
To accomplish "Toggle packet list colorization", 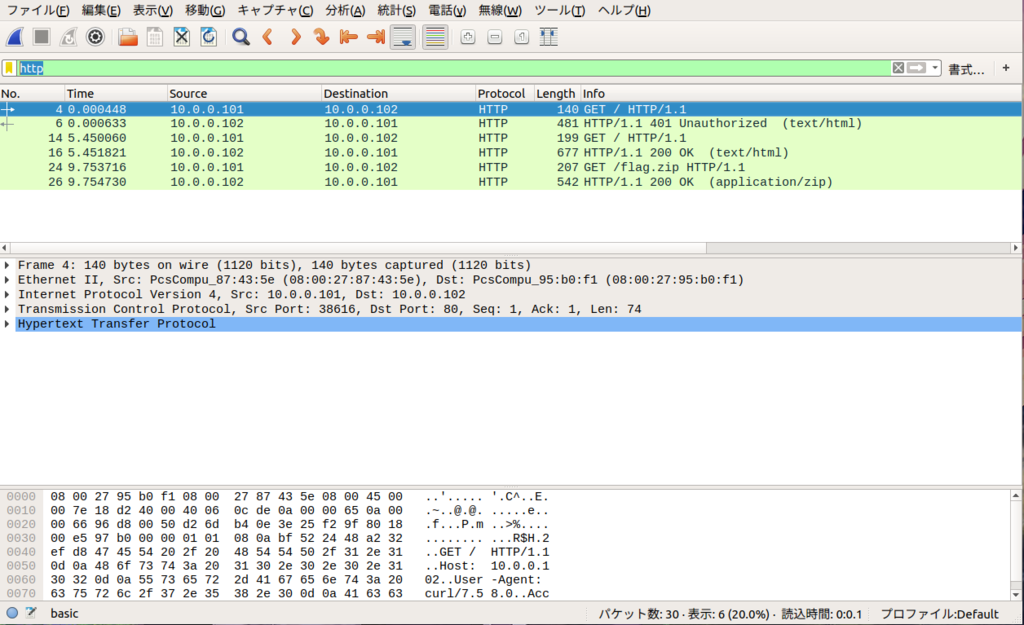I will click(x=435, y=37).
